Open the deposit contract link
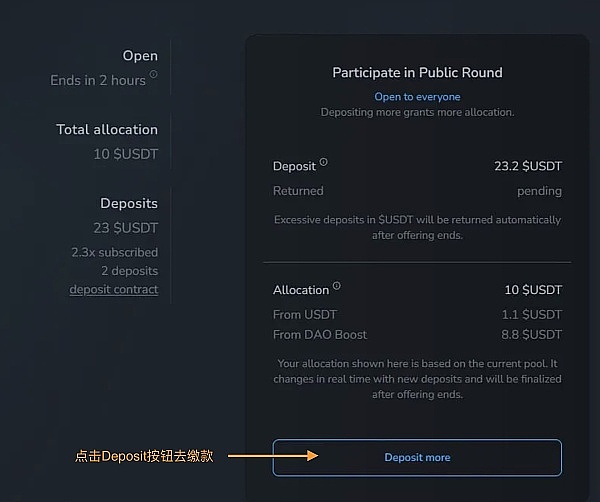The image size is (600, 502). coord(113,289)
